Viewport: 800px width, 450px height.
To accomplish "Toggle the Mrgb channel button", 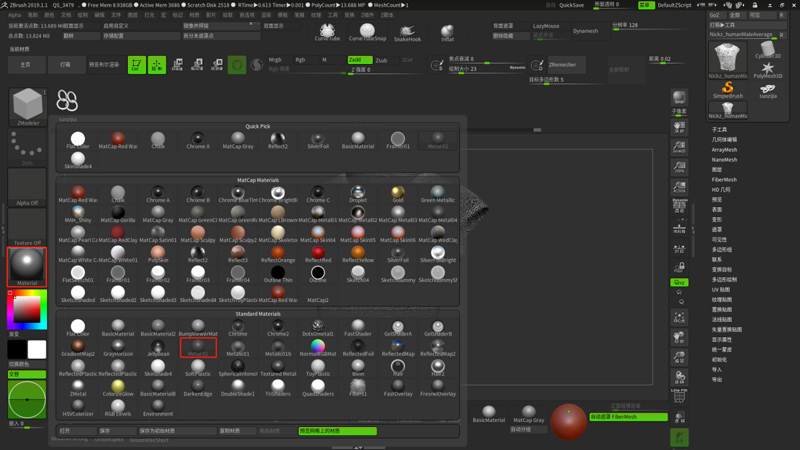I will point(275,60).
